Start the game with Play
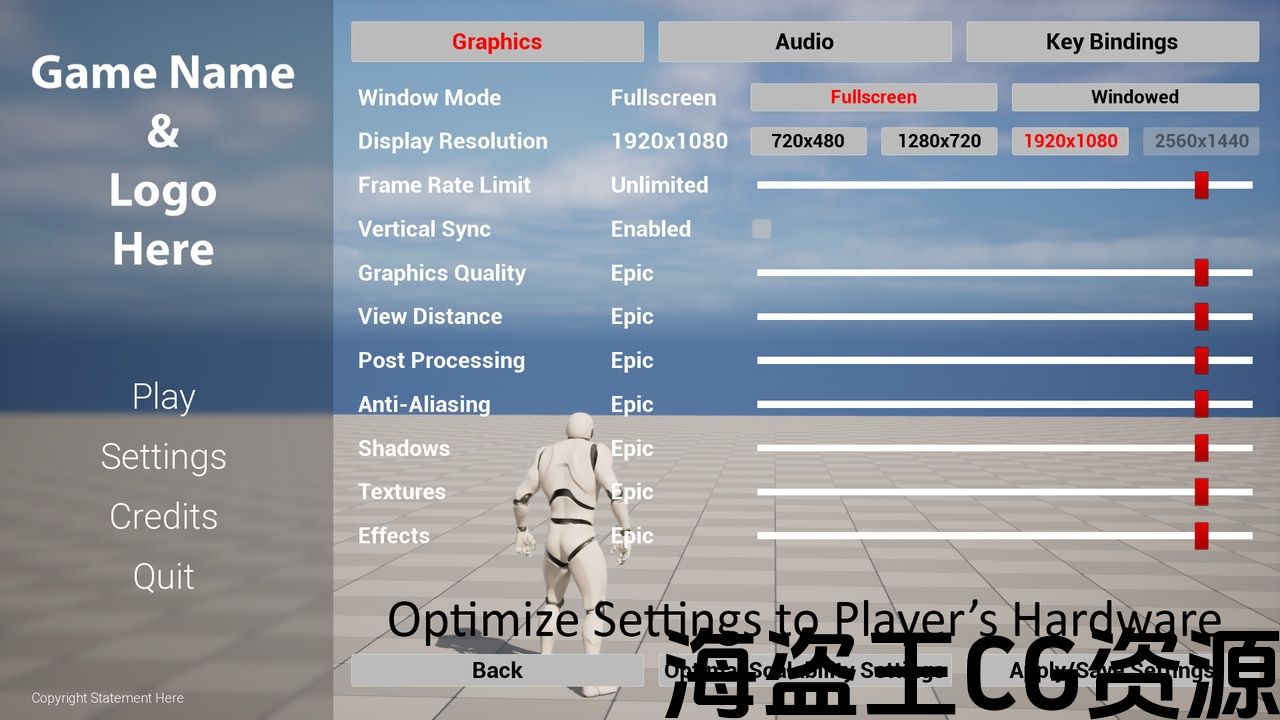 [x=164, y=397]
